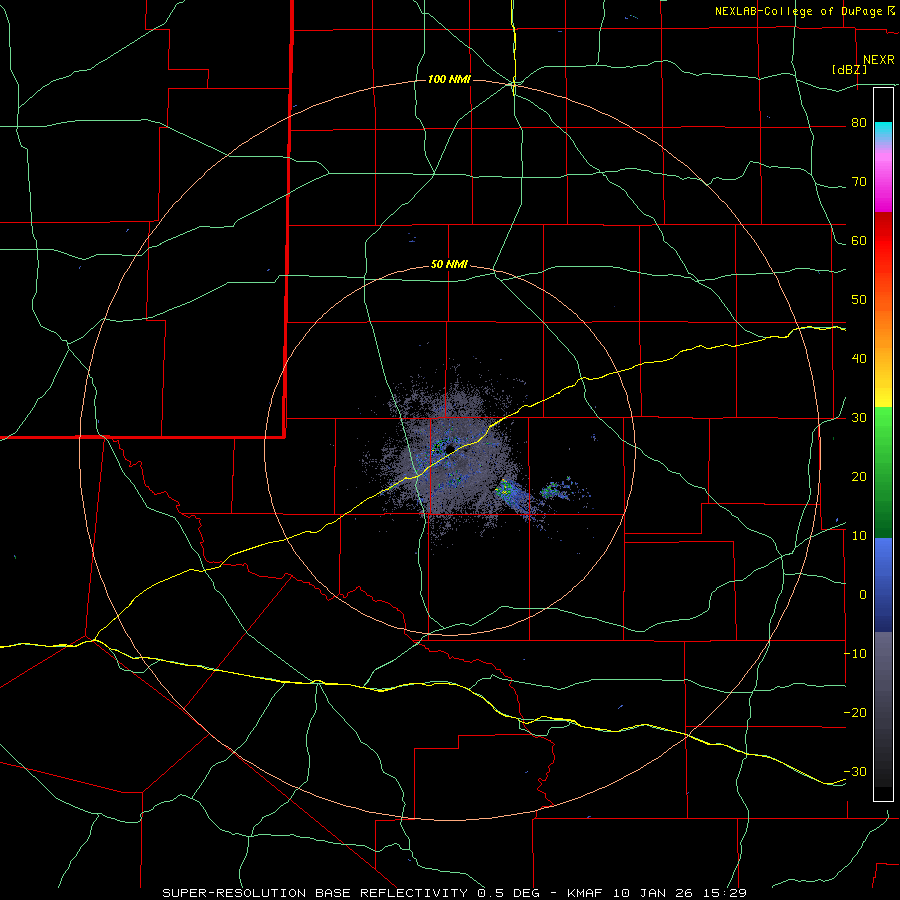
Task: Click the '10 JAN 26 15:29' timestamp
Action: (x=680, y=893)
